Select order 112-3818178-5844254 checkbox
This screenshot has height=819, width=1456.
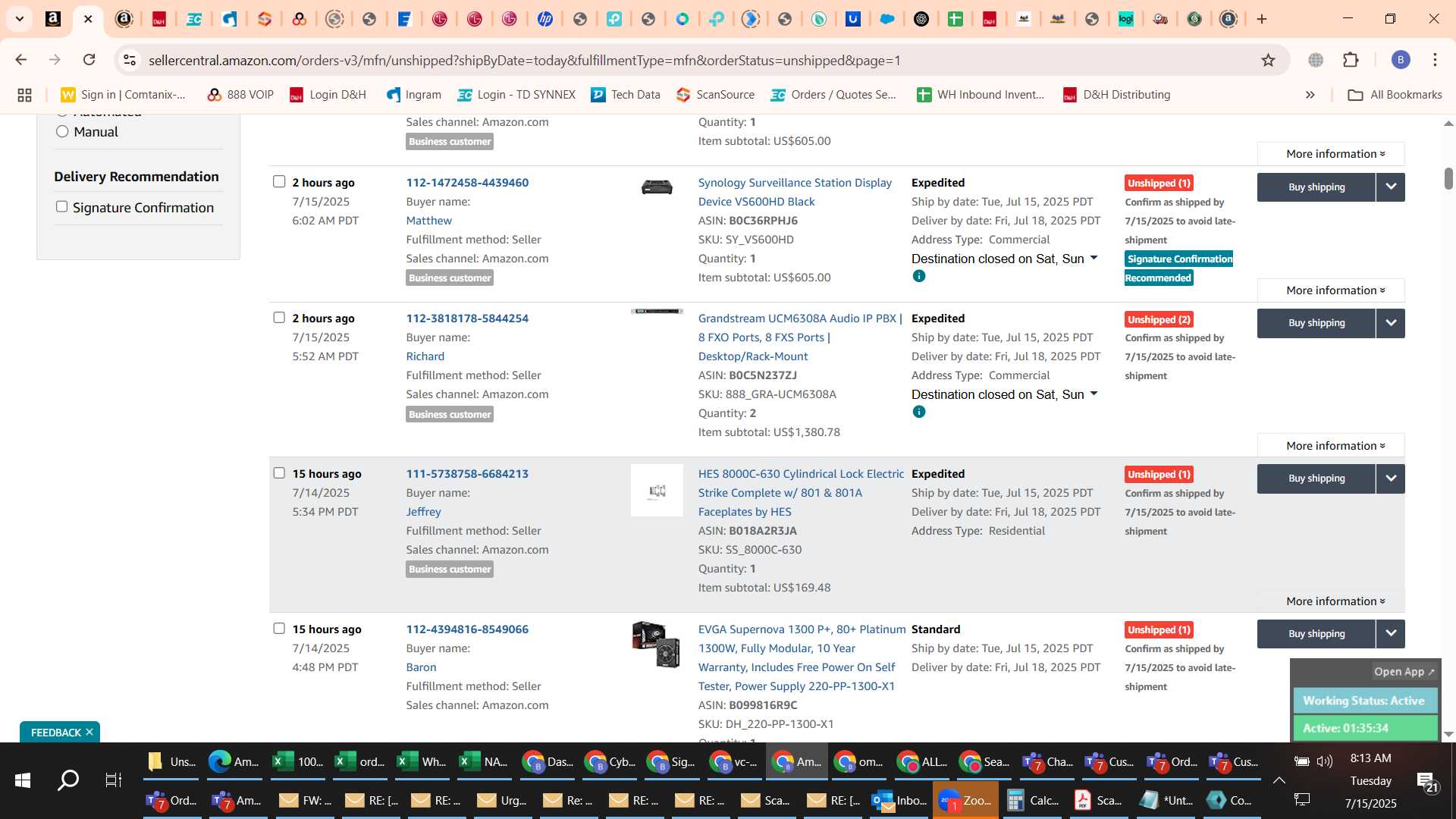(x=279, y=318)
